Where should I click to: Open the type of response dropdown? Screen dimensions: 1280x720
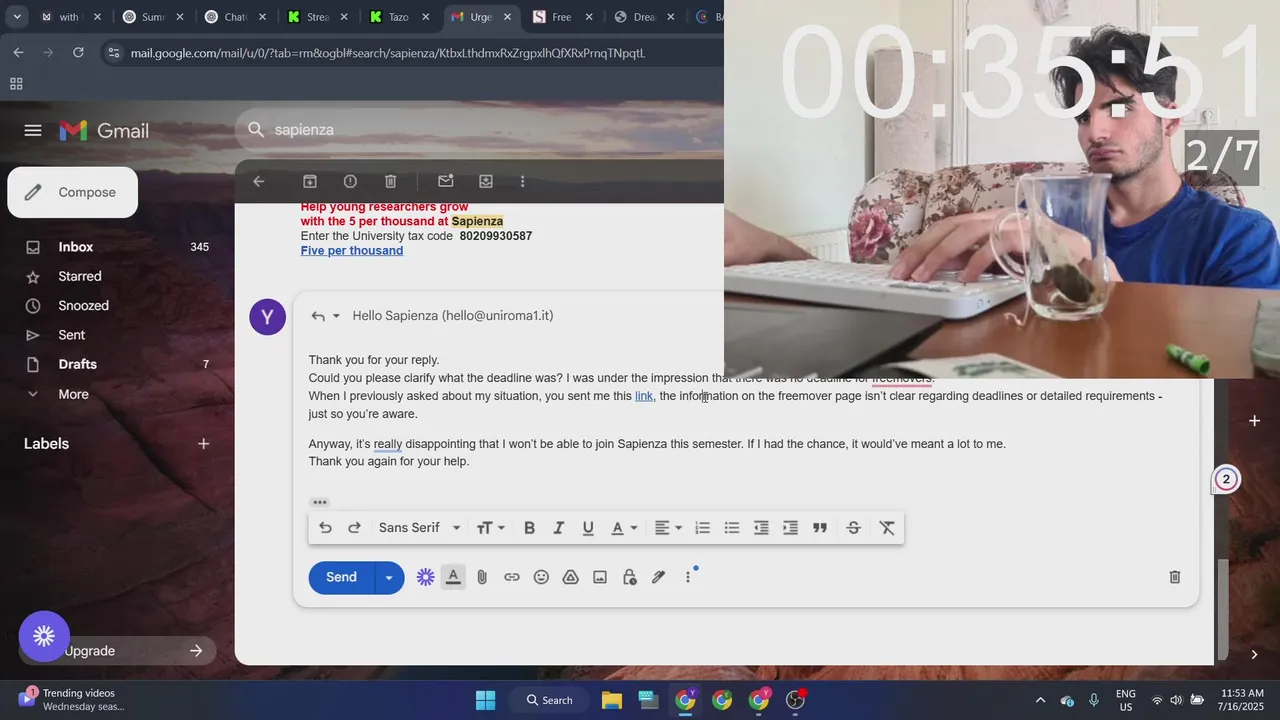tap(325, 316)
